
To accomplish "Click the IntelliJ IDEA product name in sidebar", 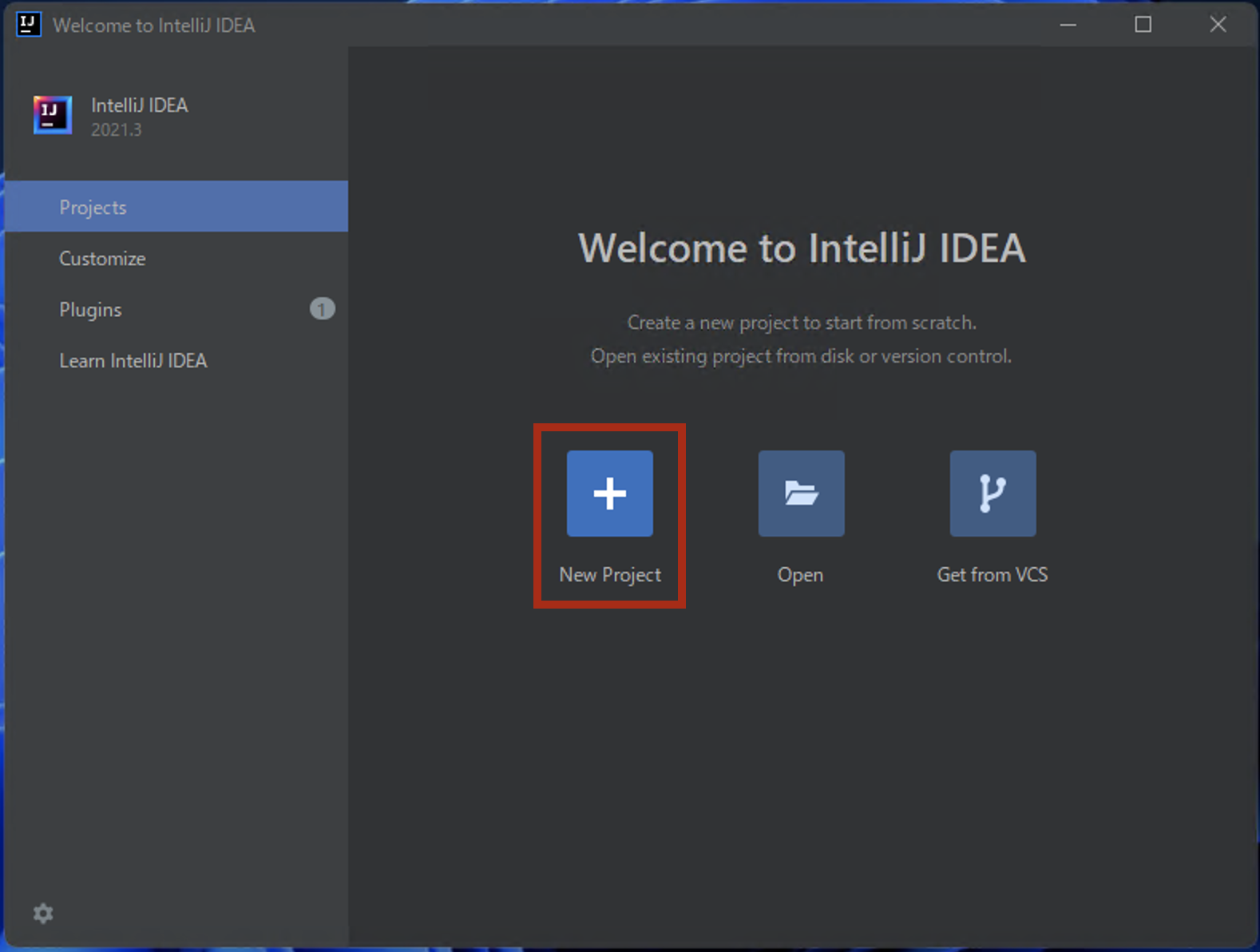I will click(x=140, y=105).
